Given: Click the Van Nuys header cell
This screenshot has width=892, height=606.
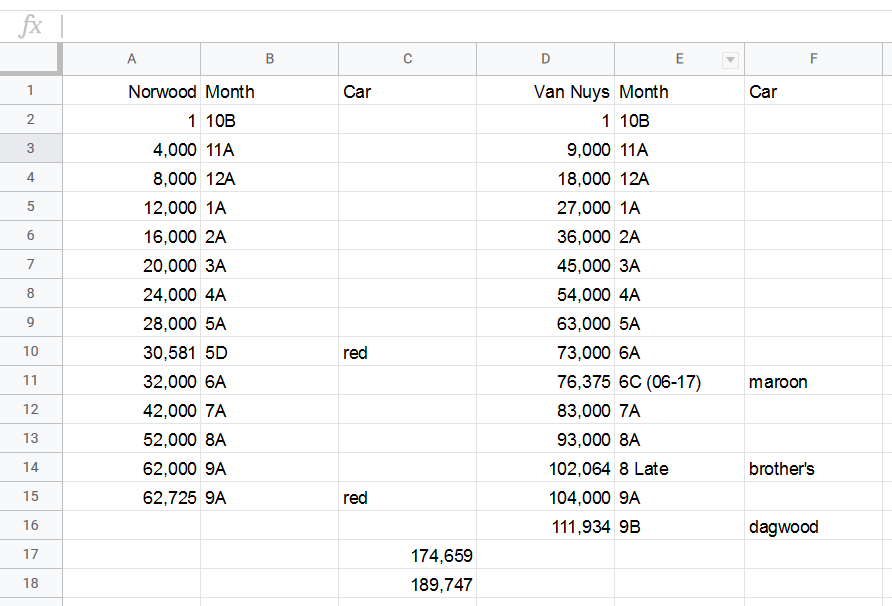Looking at the screenshot, I should pyautogui.click(x=545, y=92).
